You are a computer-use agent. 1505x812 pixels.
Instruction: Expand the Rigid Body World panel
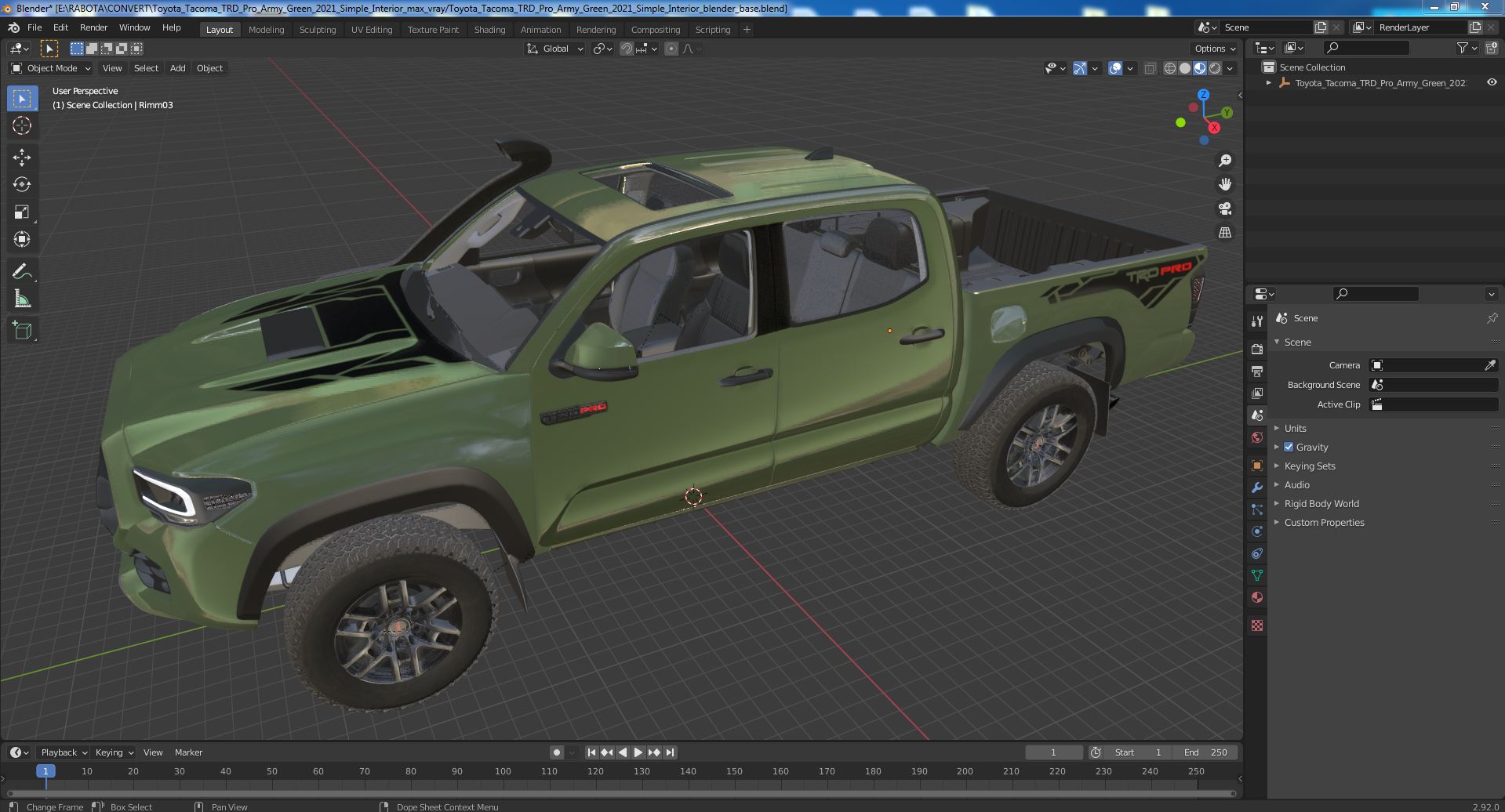1321,503
